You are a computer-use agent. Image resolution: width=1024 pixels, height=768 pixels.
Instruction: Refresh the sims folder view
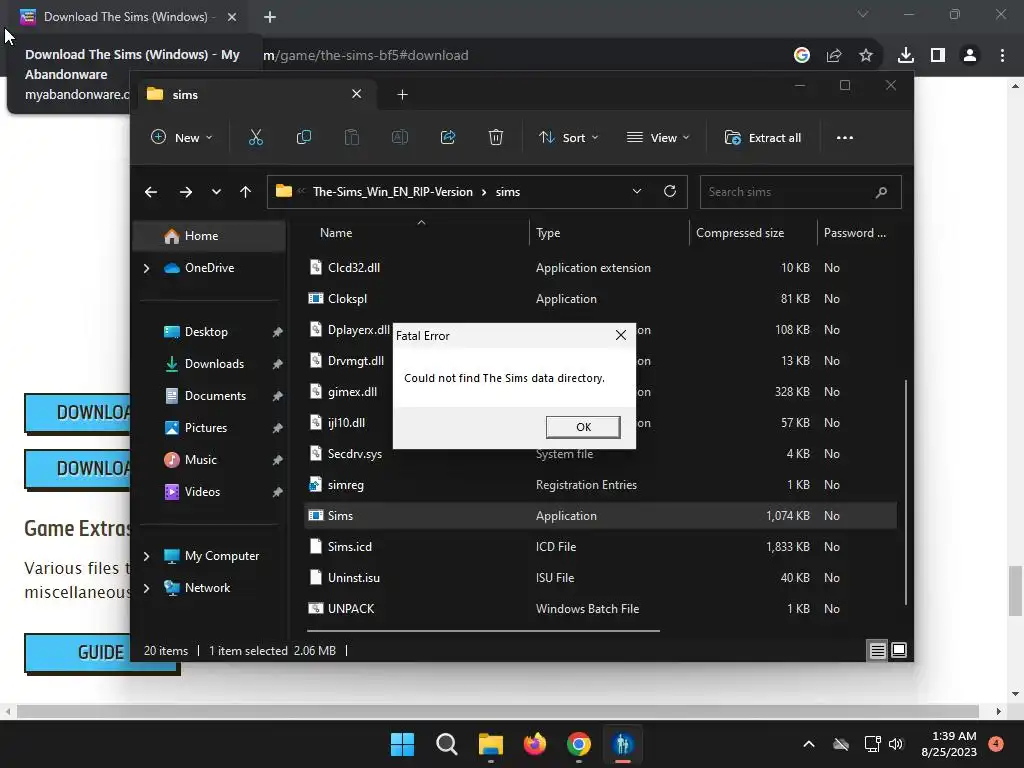click(669, 191)
